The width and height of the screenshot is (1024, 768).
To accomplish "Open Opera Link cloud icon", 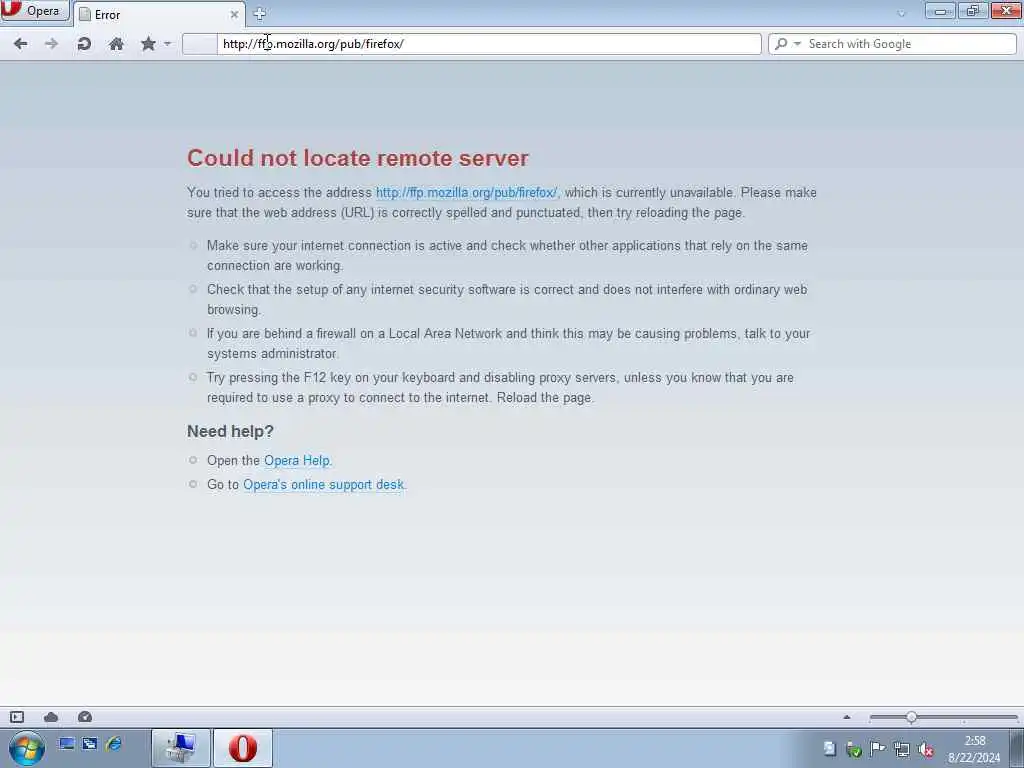I will (51, 717).
